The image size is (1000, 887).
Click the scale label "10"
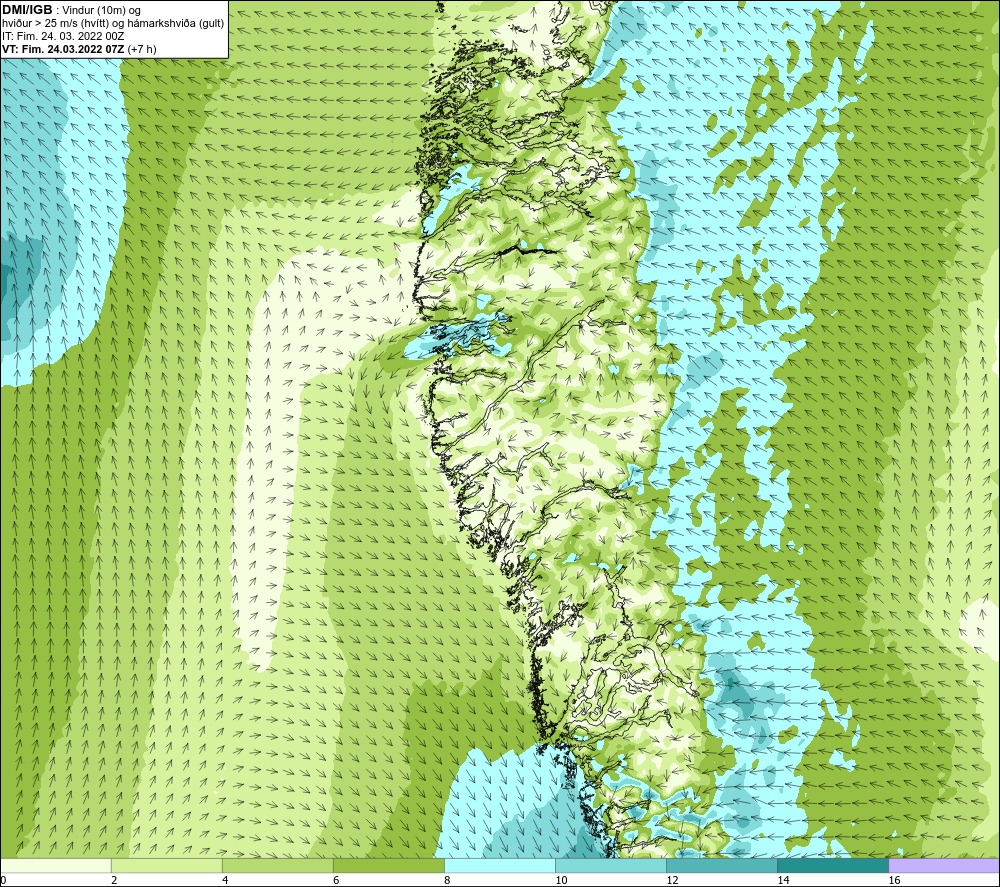(561, 881)
